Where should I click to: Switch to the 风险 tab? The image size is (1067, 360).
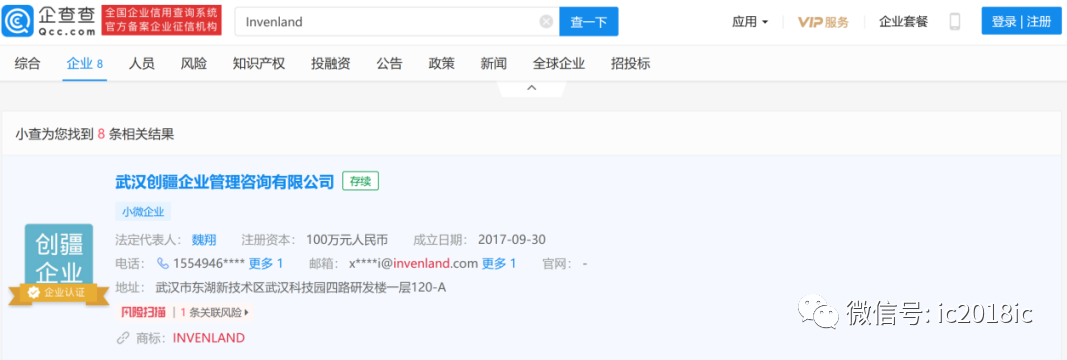pos(194,64)
